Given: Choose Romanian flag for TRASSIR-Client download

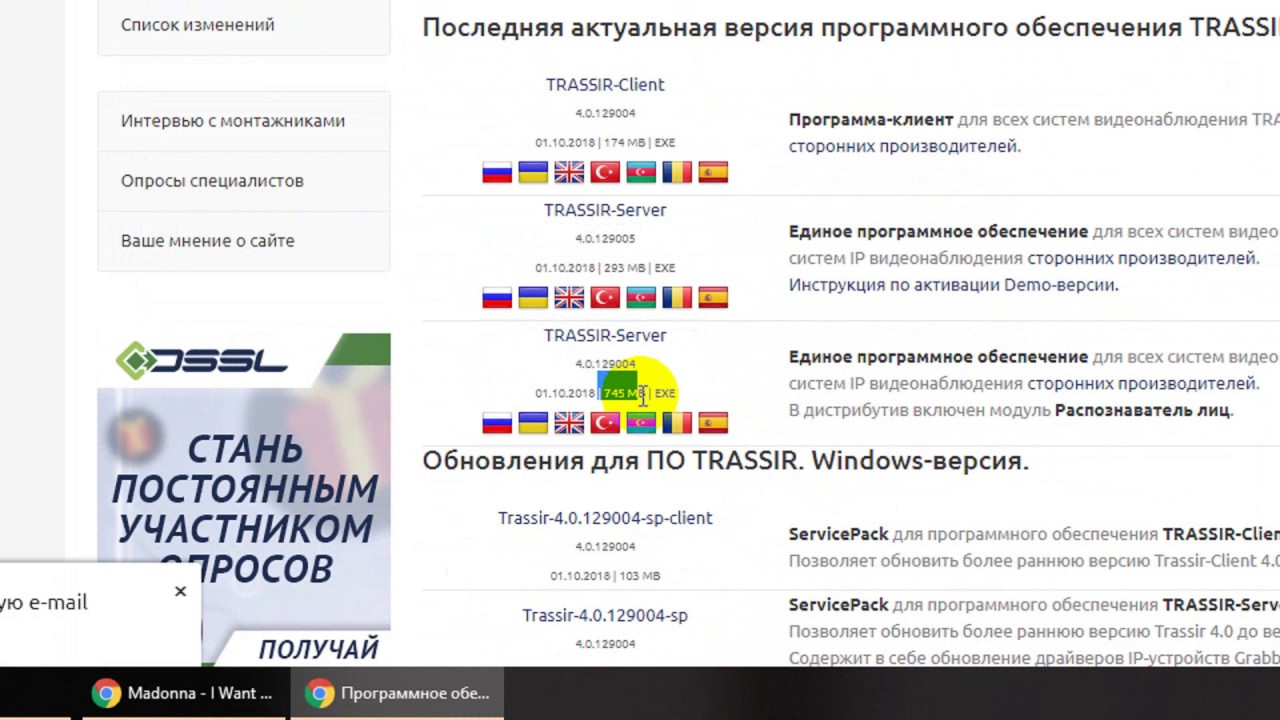Looking at the screenshot, I should click(x=677, y=172).
